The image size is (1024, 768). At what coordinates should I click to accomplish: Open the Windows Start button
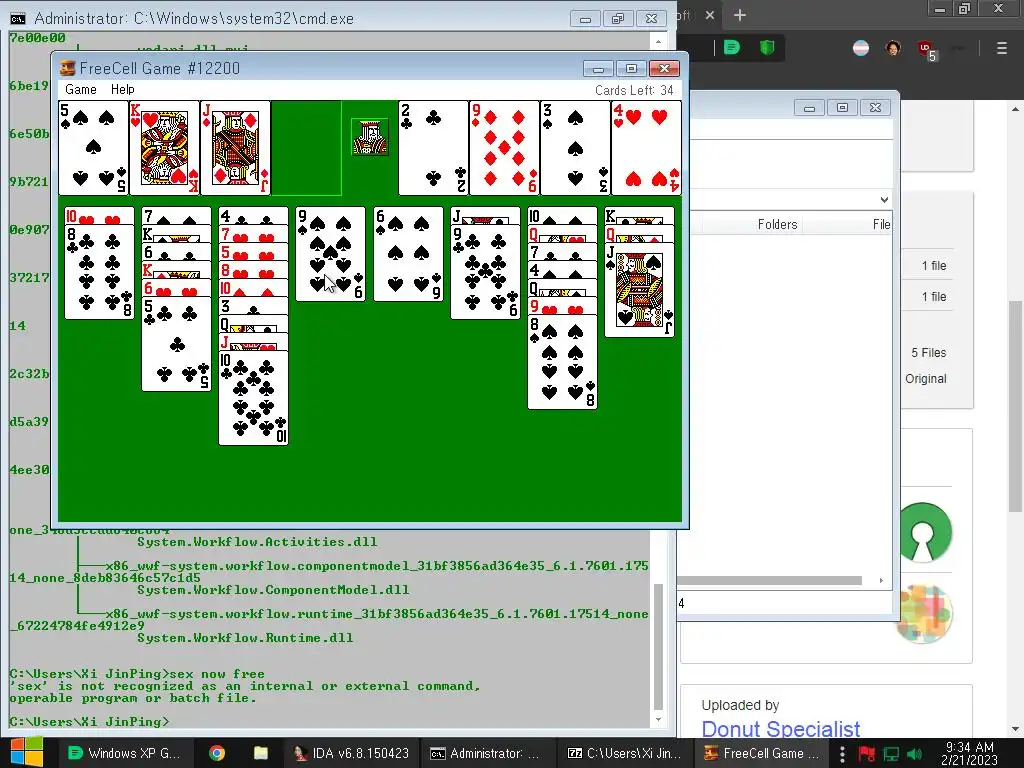point(26,752)
